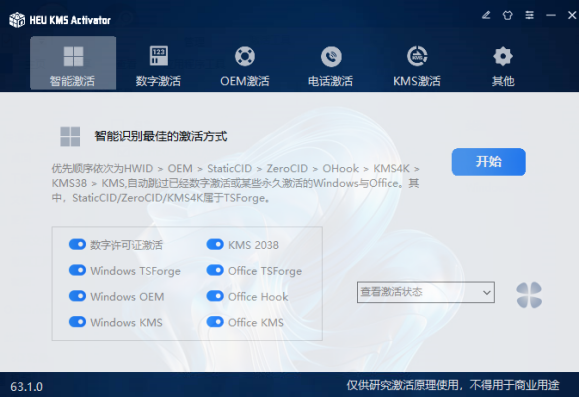
Task: Turn off Office Hook switch
Action: tap(215, 296)
